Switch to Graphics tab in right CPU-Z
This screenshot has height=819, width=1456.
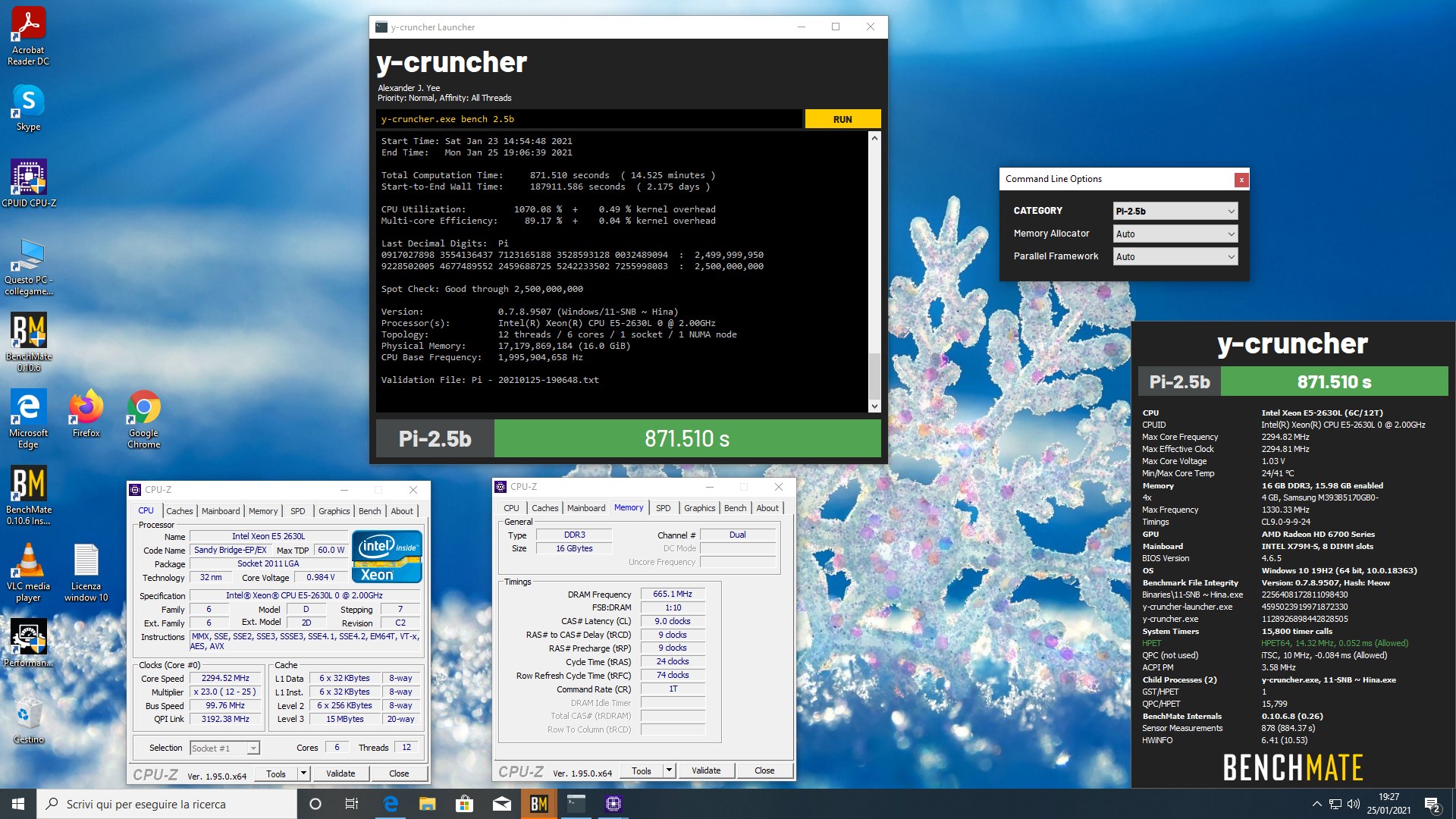point(699,508)
